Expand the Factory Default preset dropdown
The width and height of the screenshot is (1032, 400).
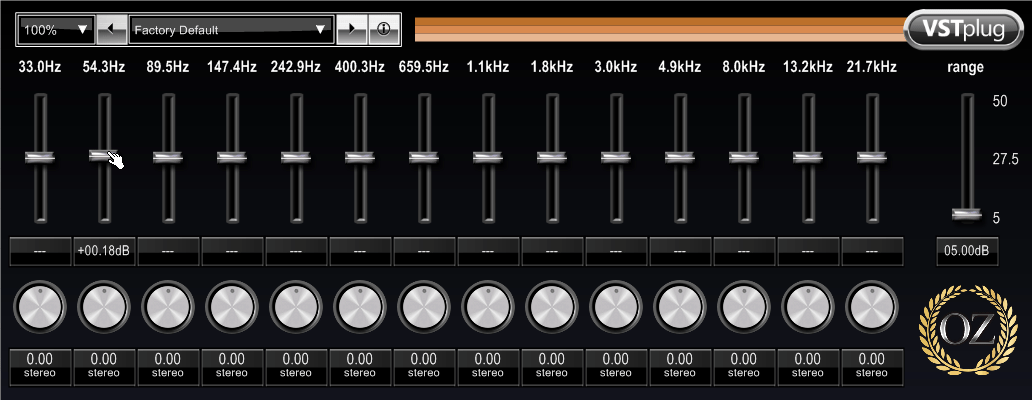coord(231,30)
